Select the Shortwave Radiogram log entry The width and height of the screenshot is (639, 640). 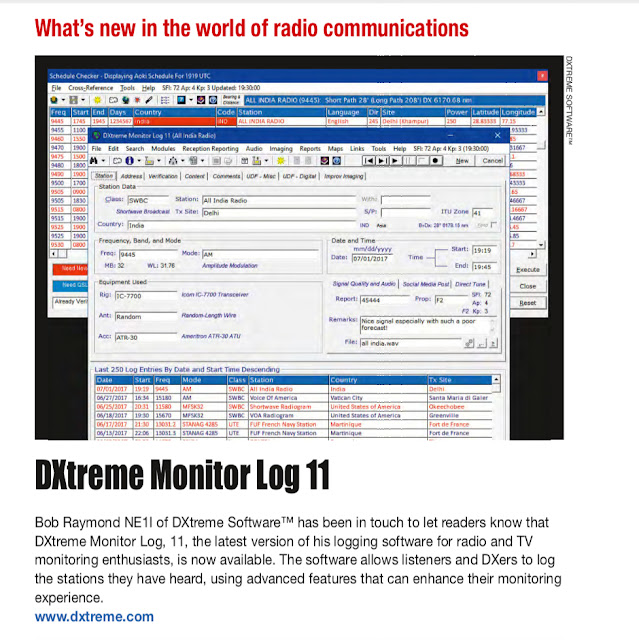(x=293, y=407)
